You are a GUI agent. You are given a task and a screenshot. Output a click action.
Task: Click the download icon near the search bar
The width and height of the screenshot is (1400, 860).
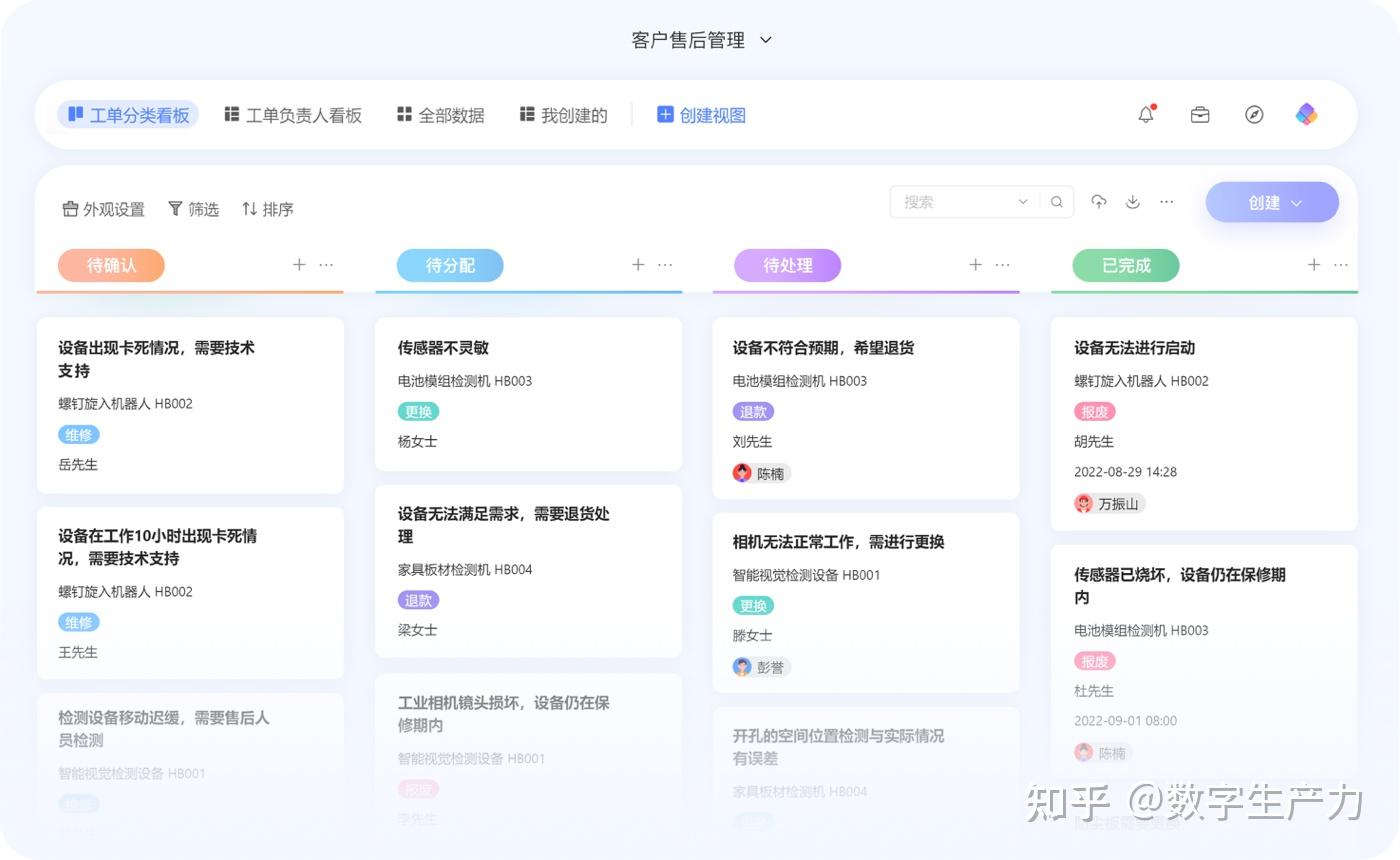pos(1132,201)
